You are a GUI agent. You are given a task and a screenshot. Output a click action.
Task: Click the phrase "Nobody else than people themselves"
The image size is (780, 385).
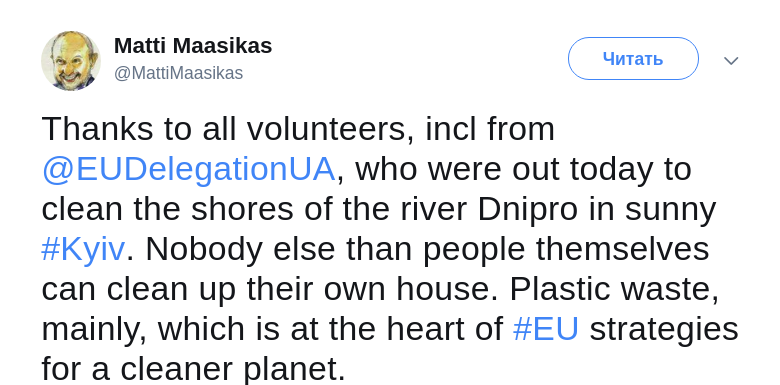427,250
